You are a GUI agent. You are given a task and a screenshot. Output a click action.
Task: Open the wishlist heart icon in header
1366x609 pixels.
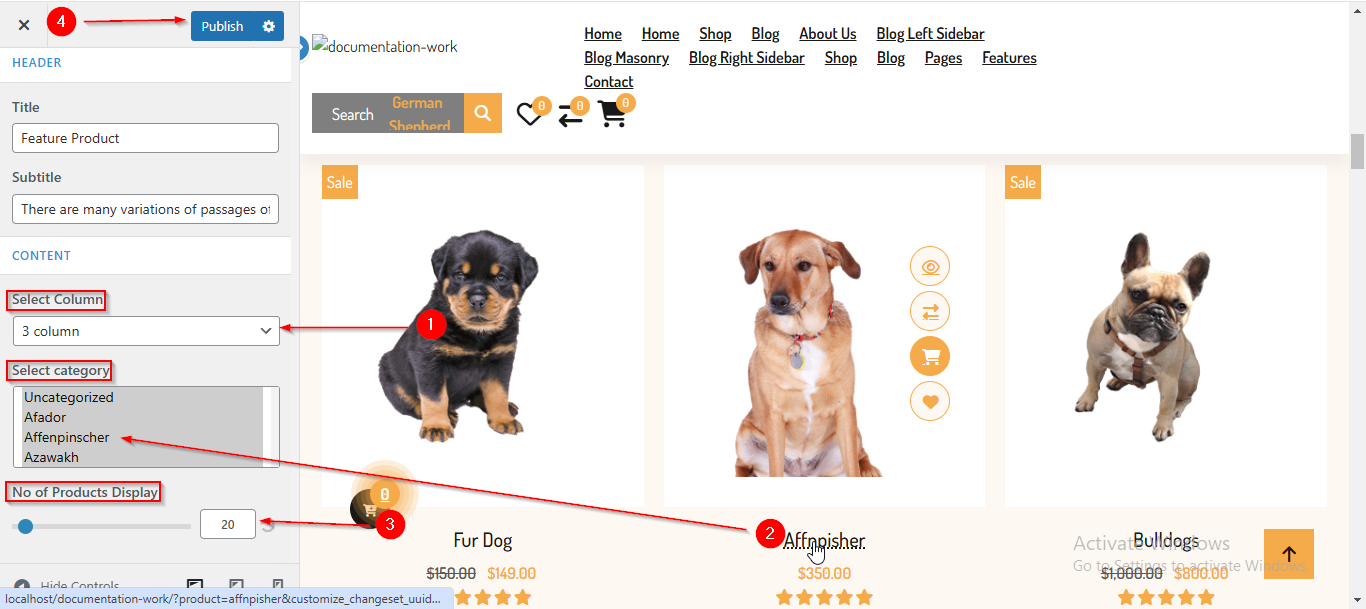[x=529, y=115]
